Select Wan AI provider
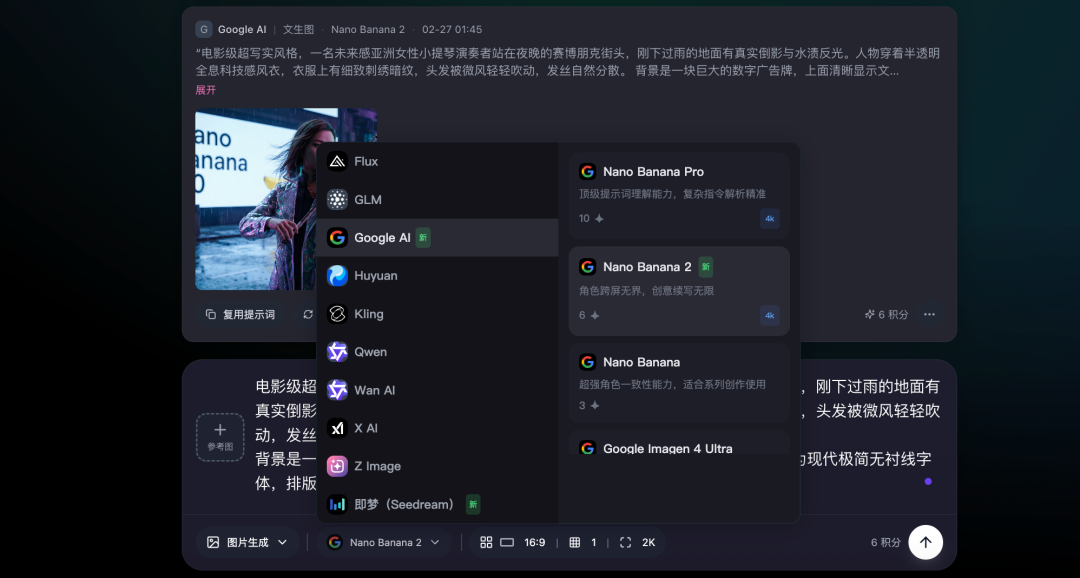 pos(437,390)
